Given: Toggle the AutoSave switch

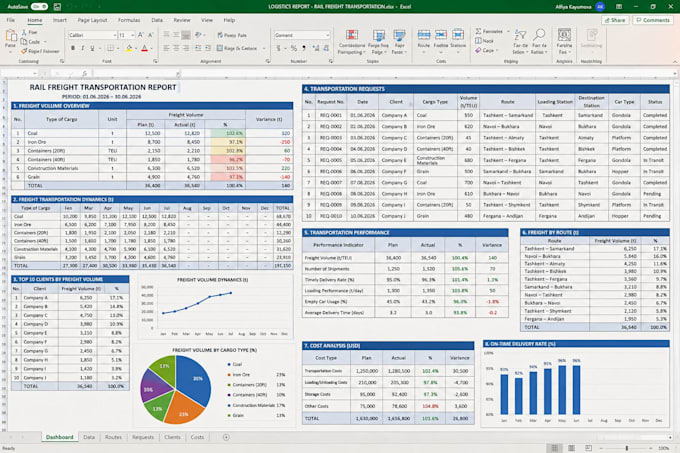Looking at the screenshot, I should (39, 7).
